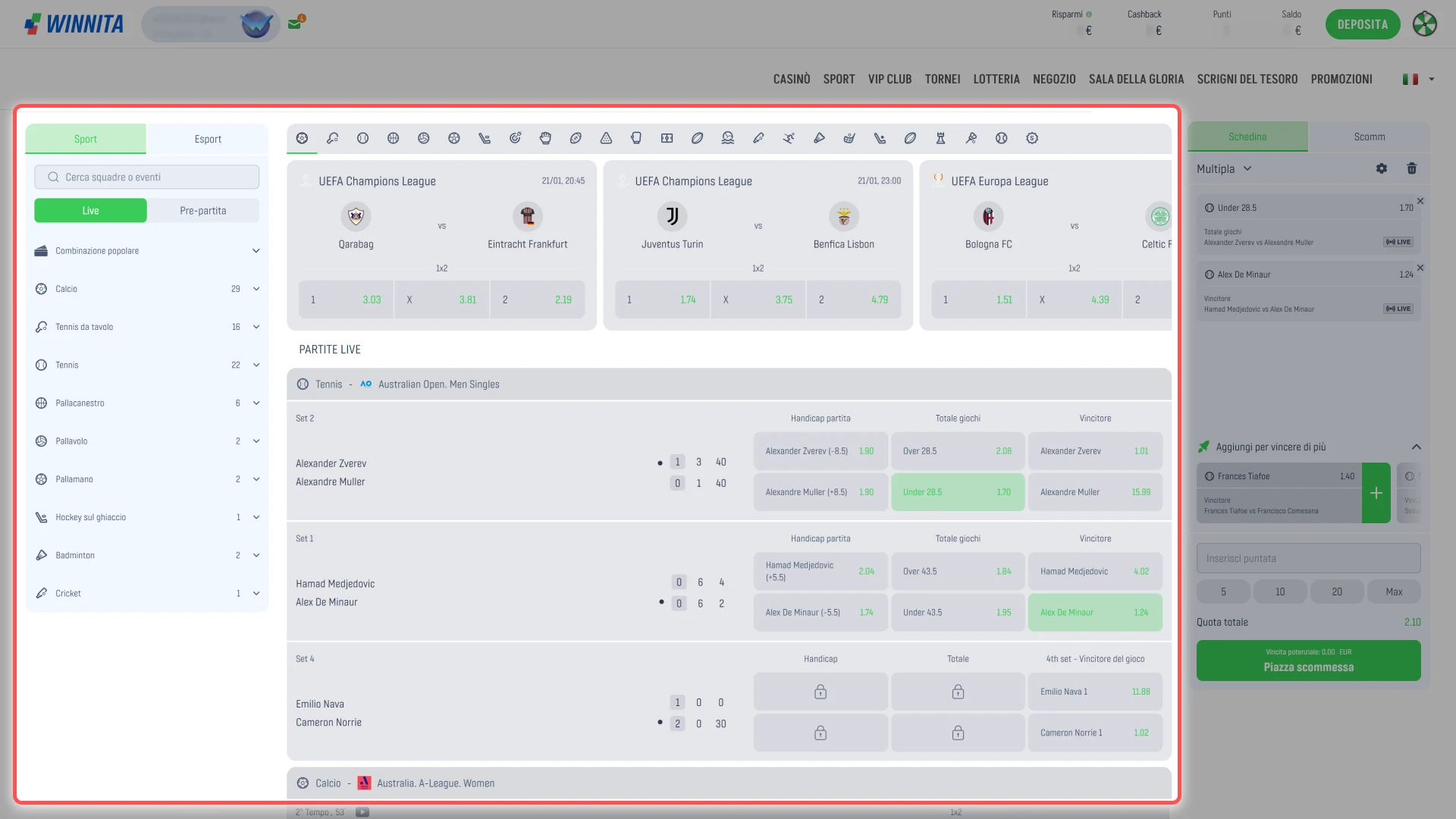Select the water polo icon
The height and width of the screenshot is (819, 1456).
(x=727, y=138)
